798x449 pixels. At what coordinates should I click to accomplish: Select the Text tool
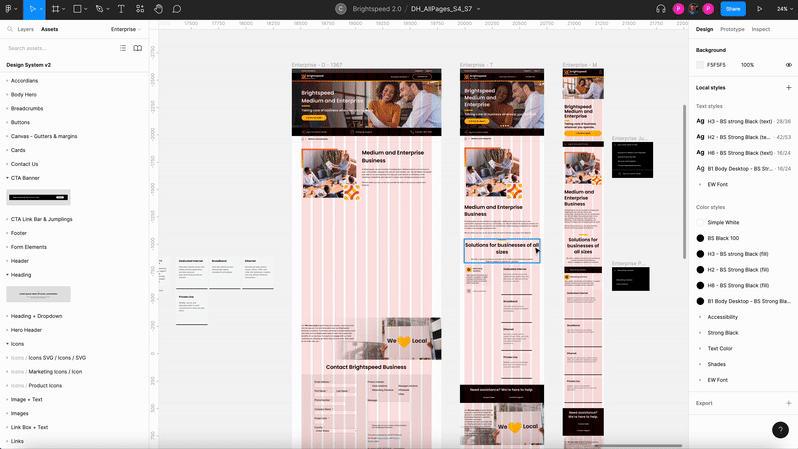tap(121, 9)
